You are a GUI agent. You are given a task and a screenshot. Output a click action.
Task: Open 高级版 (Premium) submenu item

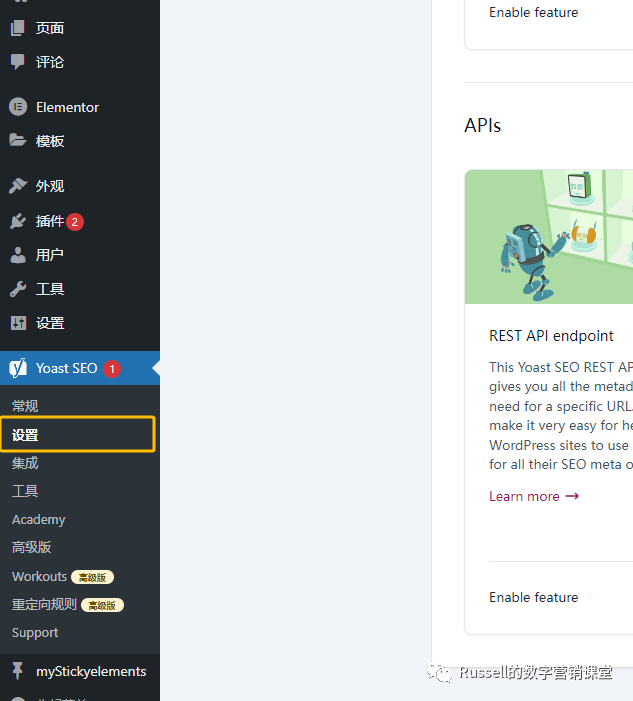click(x=31, y=547)
